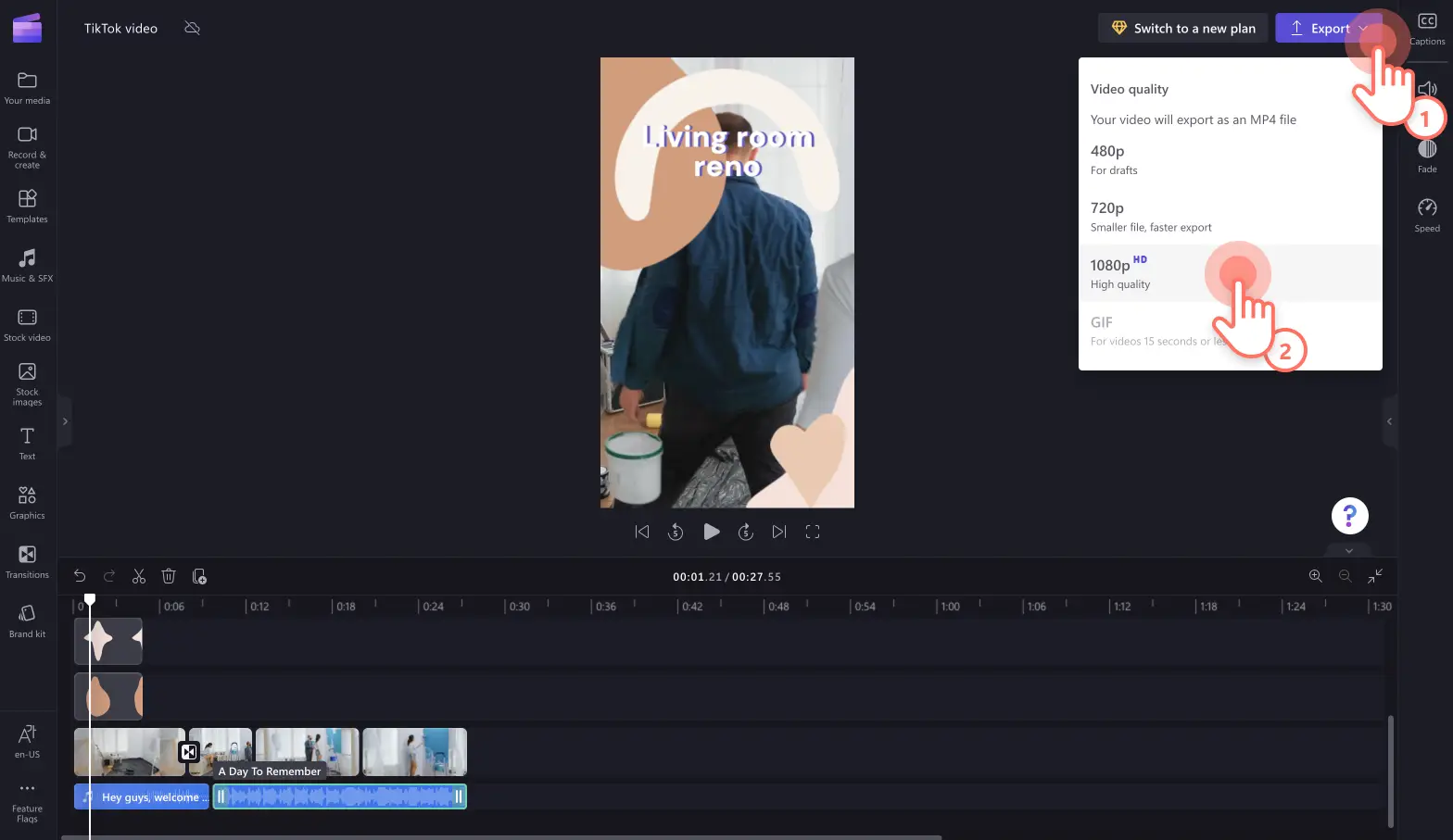Open the Record & create panel
The height and width of the screenshot is (840, 1453).
coord(27,147)
